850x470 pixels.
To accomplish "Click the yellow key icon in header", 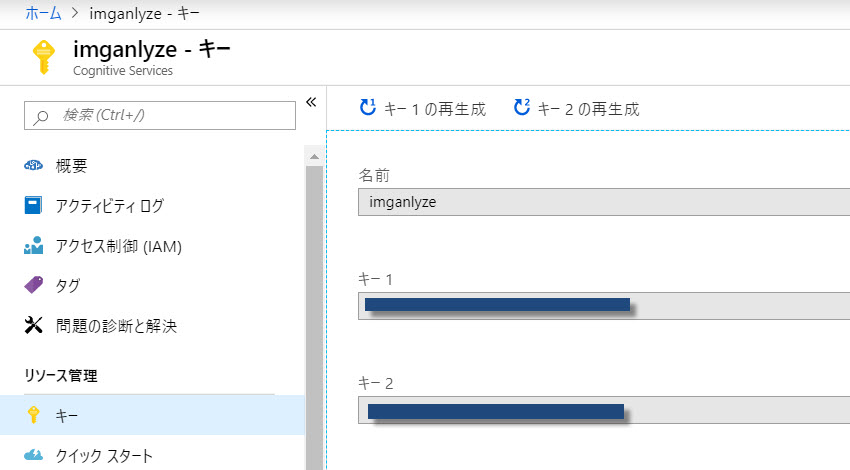I will [x=43, y=57].
